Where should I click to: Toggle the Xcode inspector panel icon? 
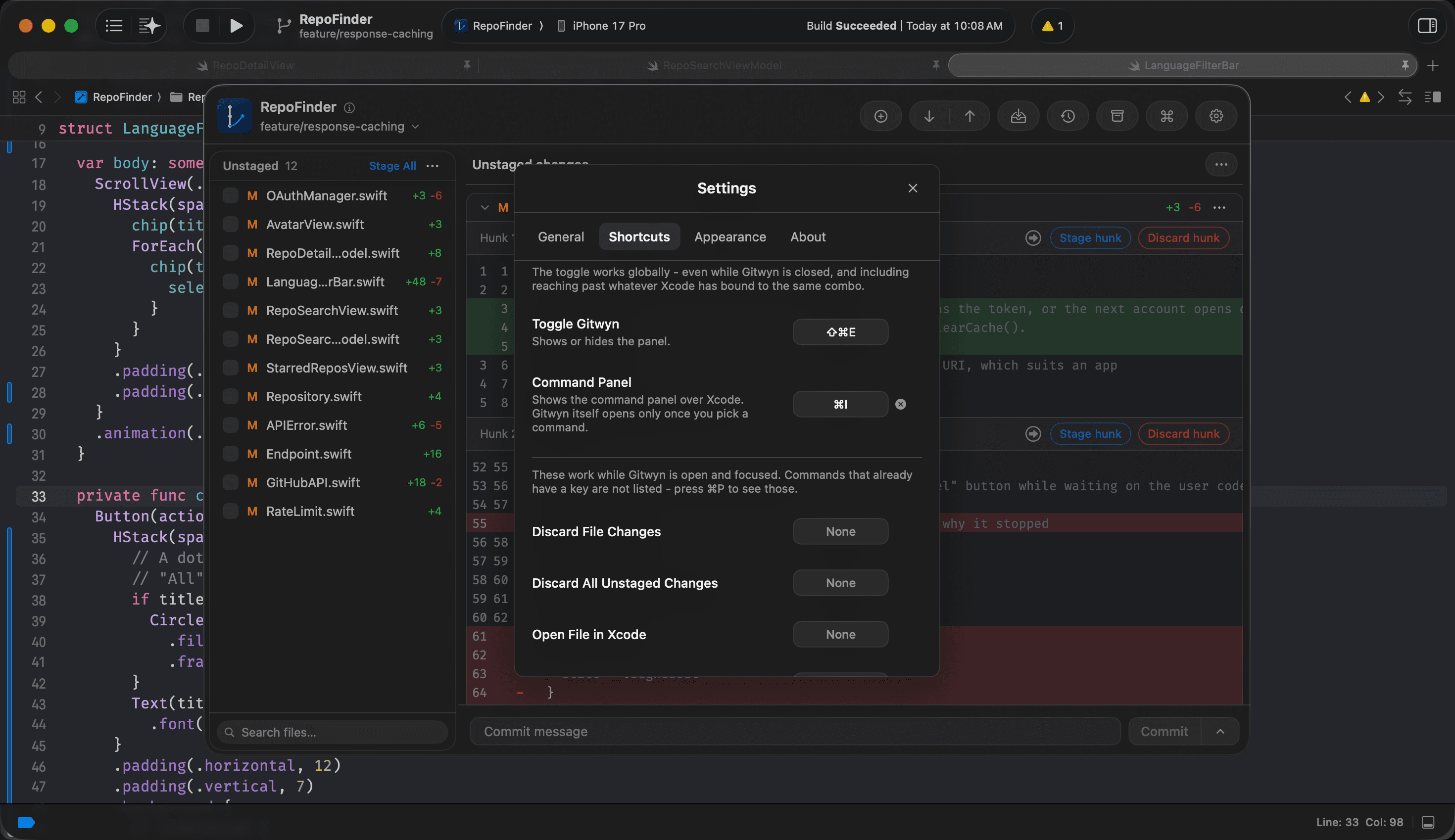(1427, 25)
